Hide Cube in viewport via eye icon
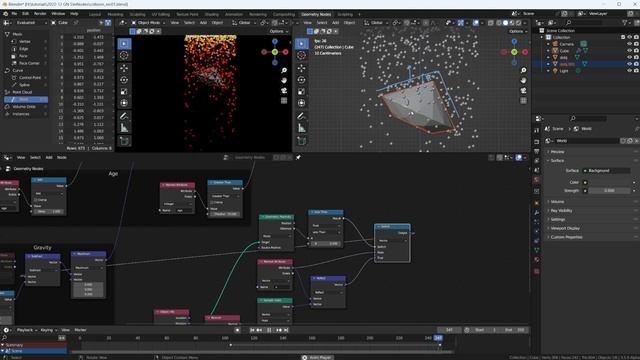 (x=629, y=51)
